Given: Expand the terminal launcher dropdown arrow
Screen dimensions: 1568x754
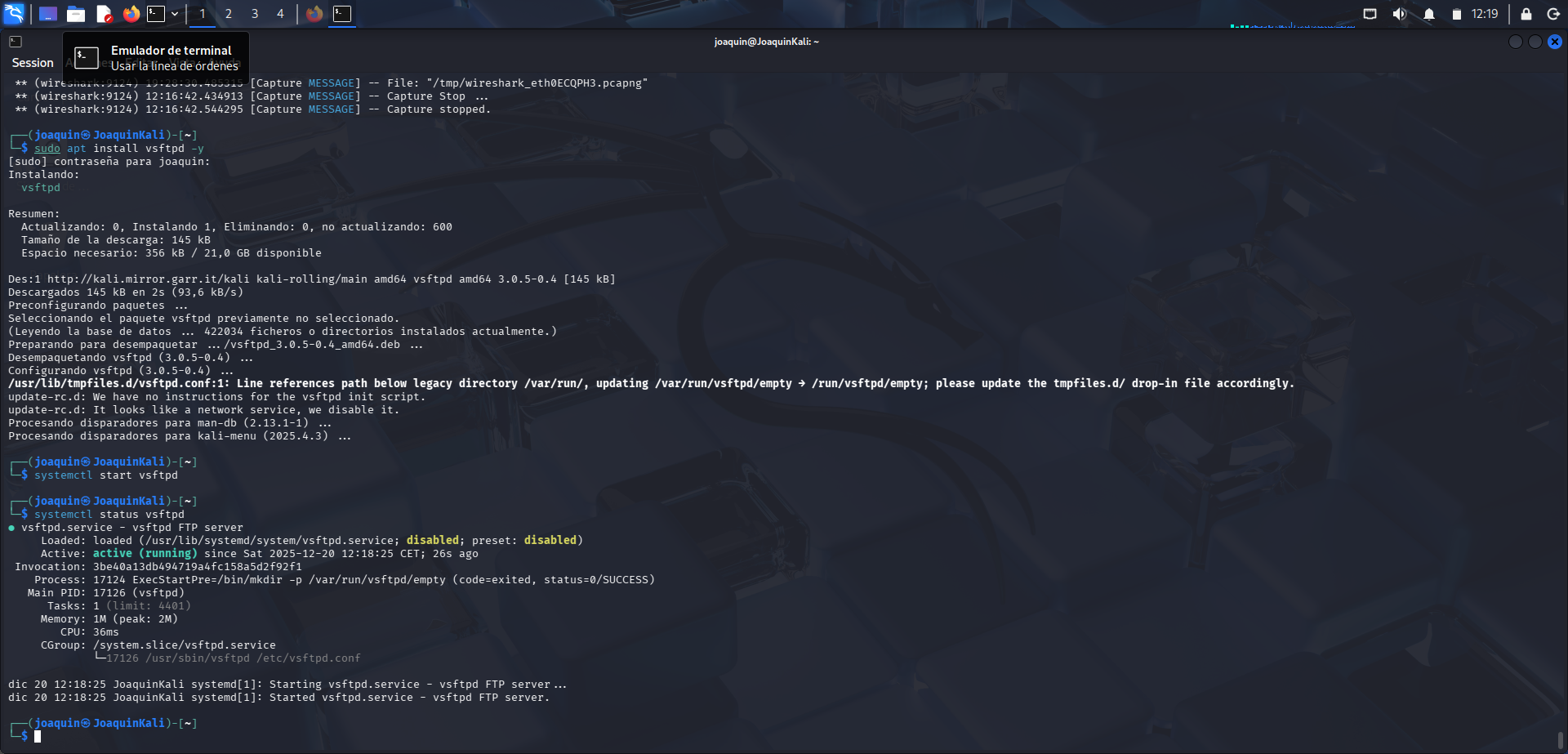Looking at the screenshot, I should (173, 13).
